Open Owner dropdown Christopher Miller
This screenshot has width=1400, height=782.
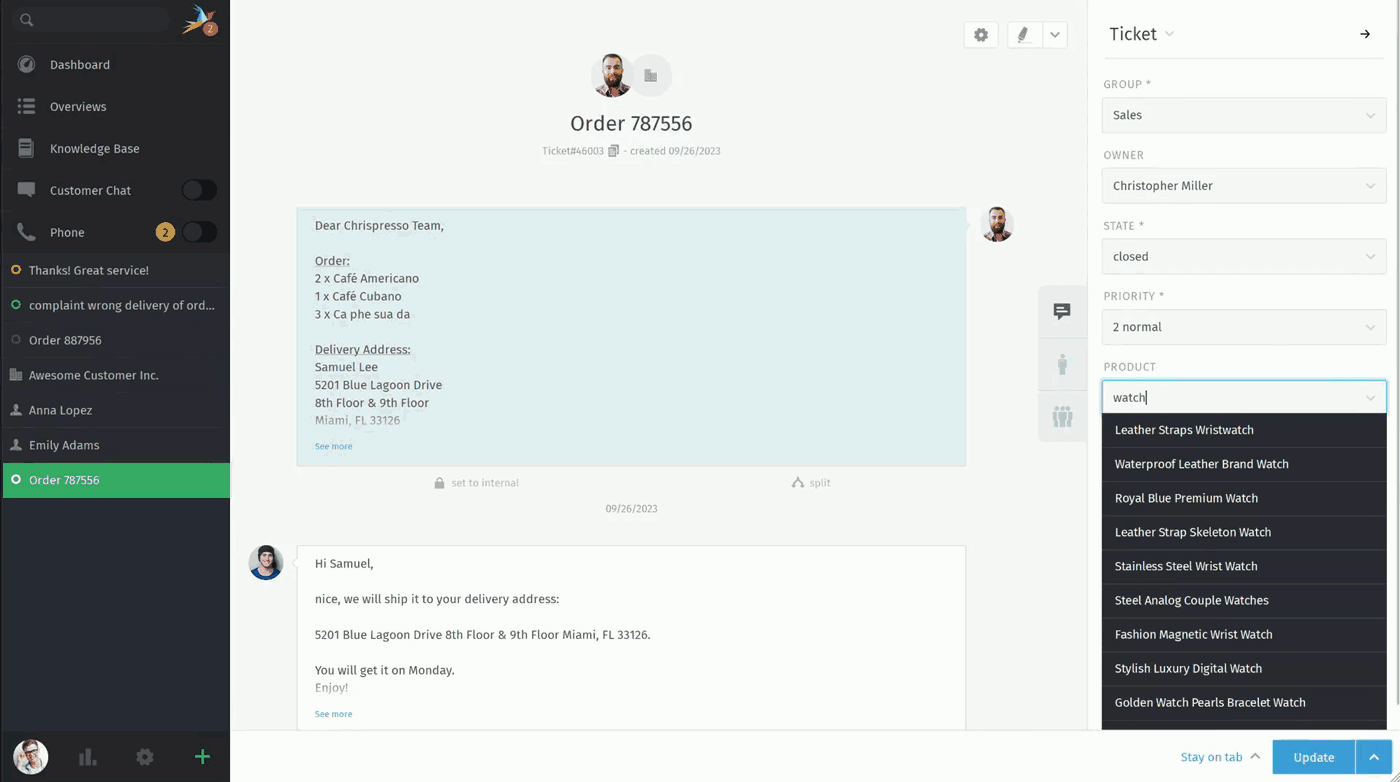point(1244,186)
